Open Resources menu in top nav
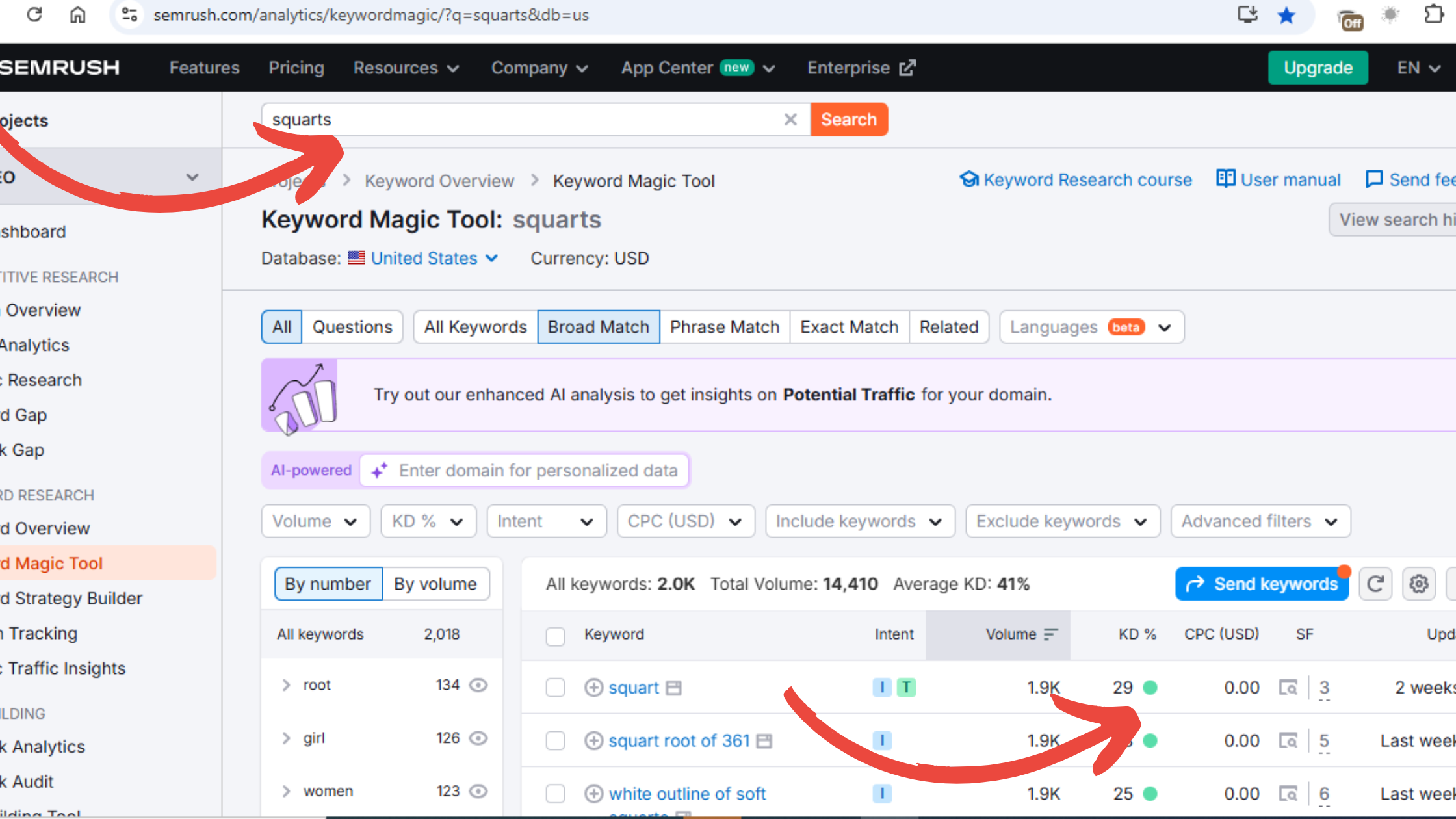The image size is (1456, 819). [406, 68]
